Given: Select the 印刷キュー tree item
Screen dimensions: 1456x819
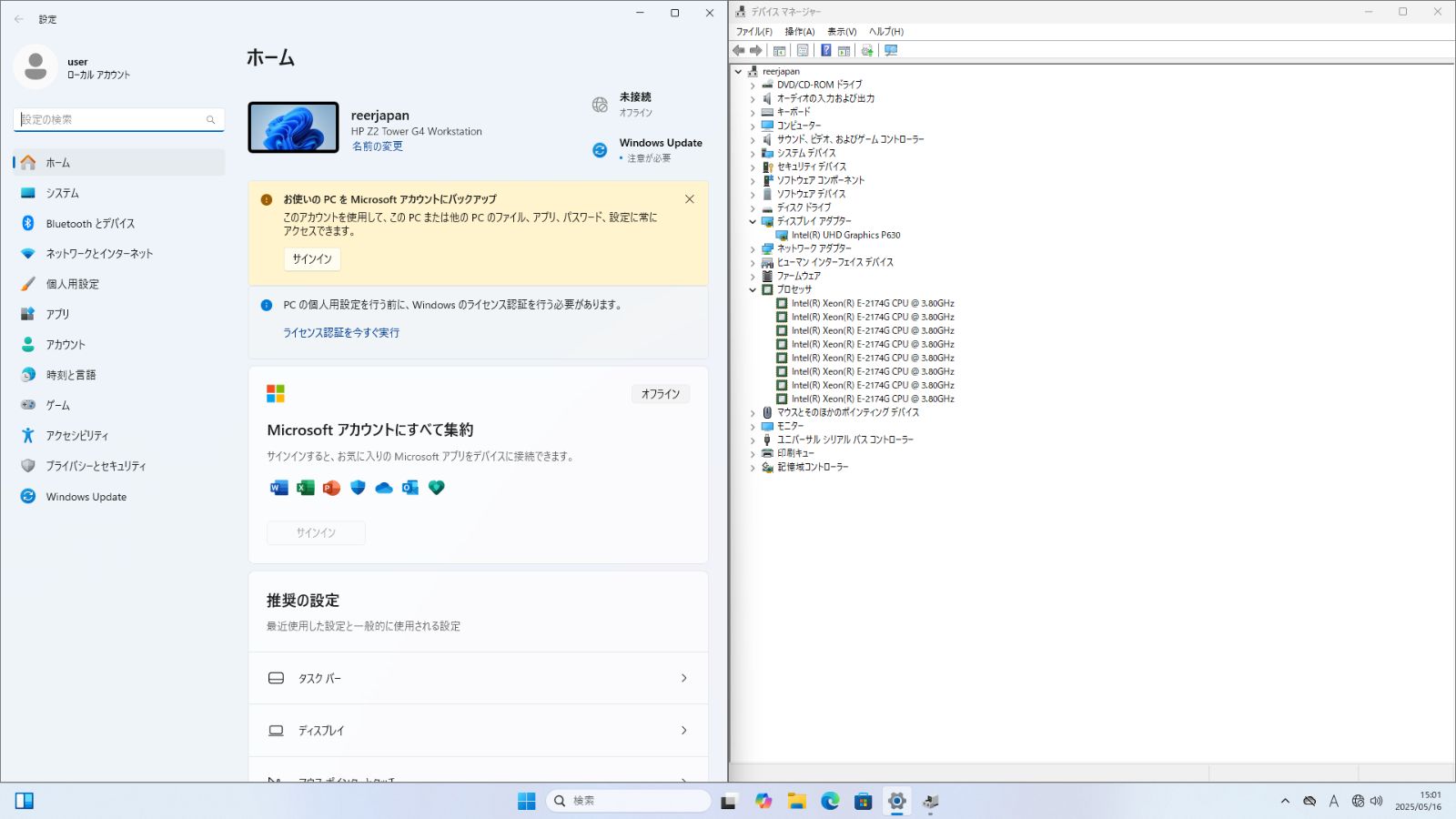Looking at the screenshot, I should click(x=795, y=453).
